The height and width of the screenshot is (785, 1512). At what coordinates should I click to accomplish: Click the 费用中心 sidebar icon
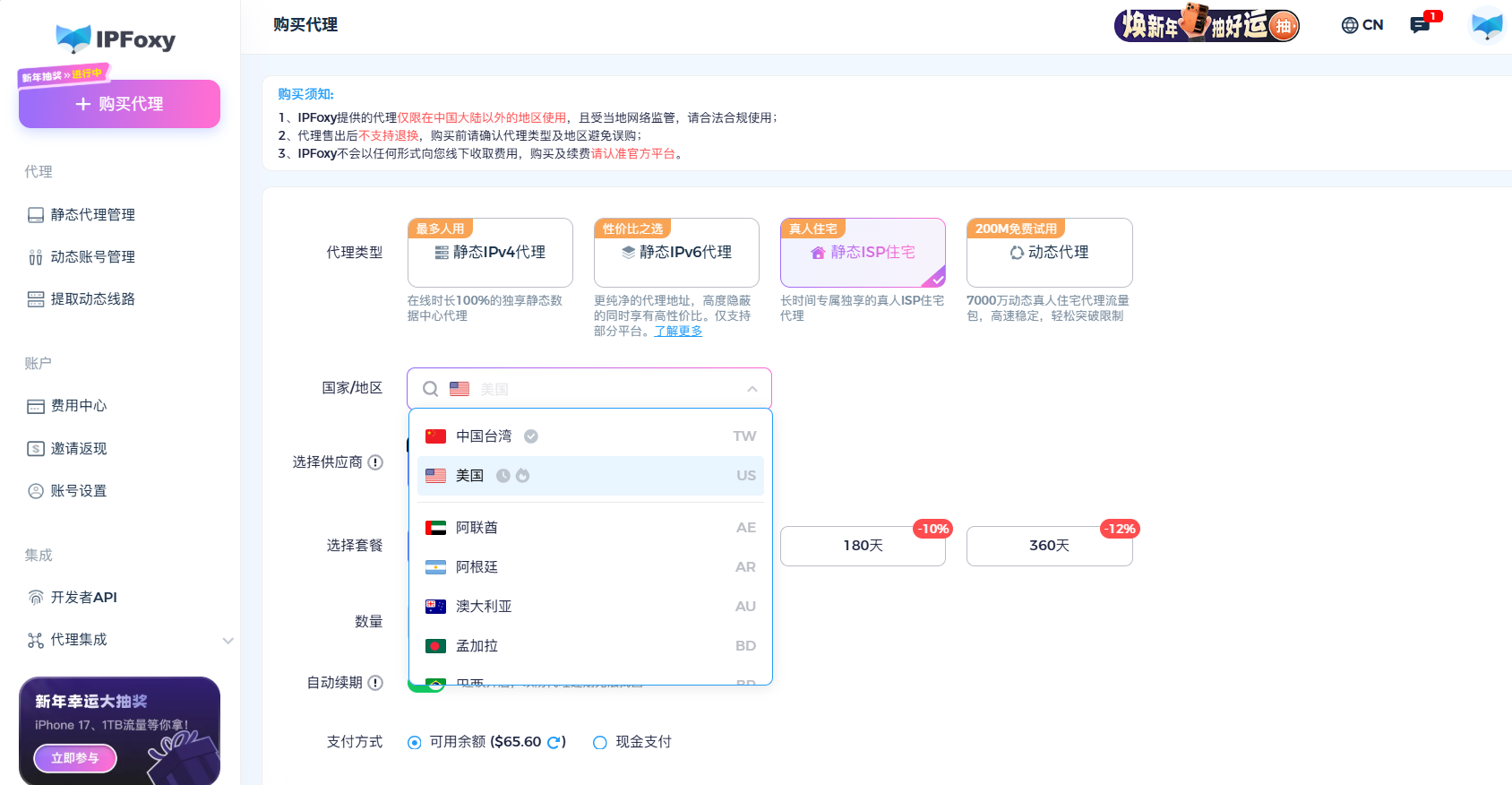36,407
